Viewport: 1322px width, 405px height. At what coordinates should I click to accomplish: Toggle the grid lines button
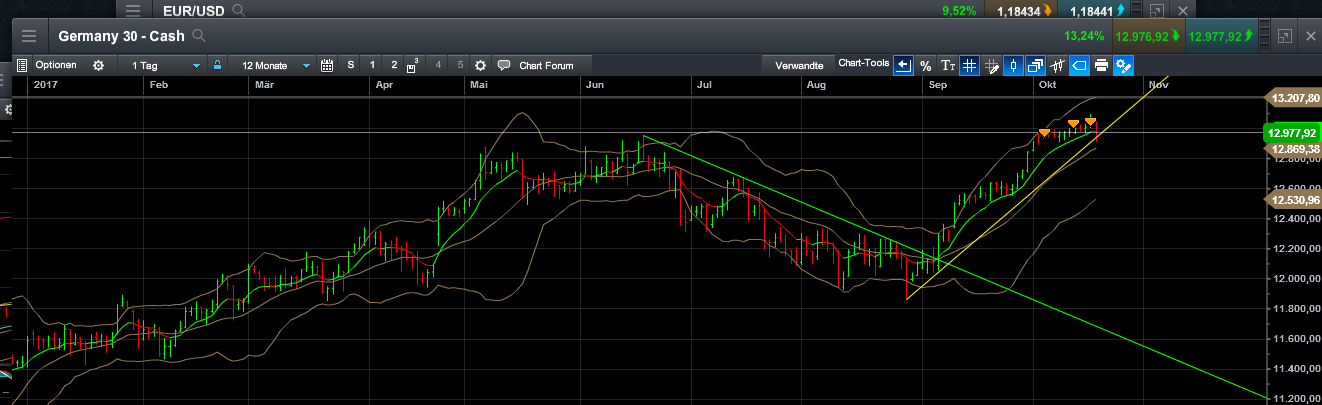click(x=969, y=65)
